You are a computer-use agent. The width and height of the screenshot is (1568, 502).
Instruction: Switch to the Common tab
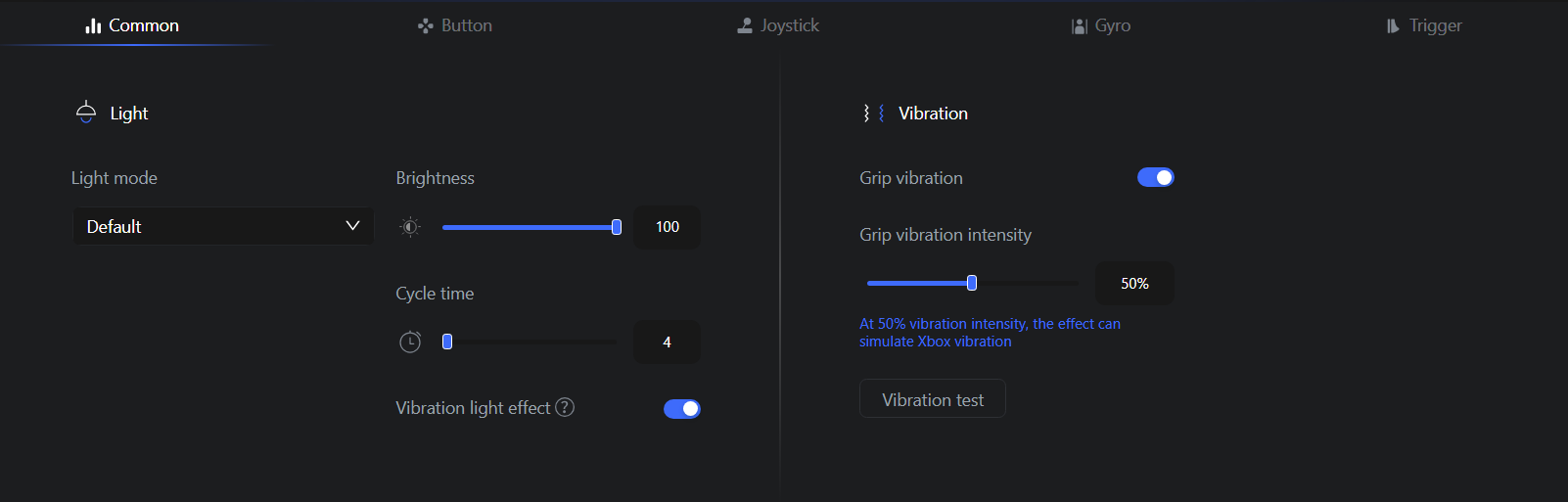coord(132,25)
